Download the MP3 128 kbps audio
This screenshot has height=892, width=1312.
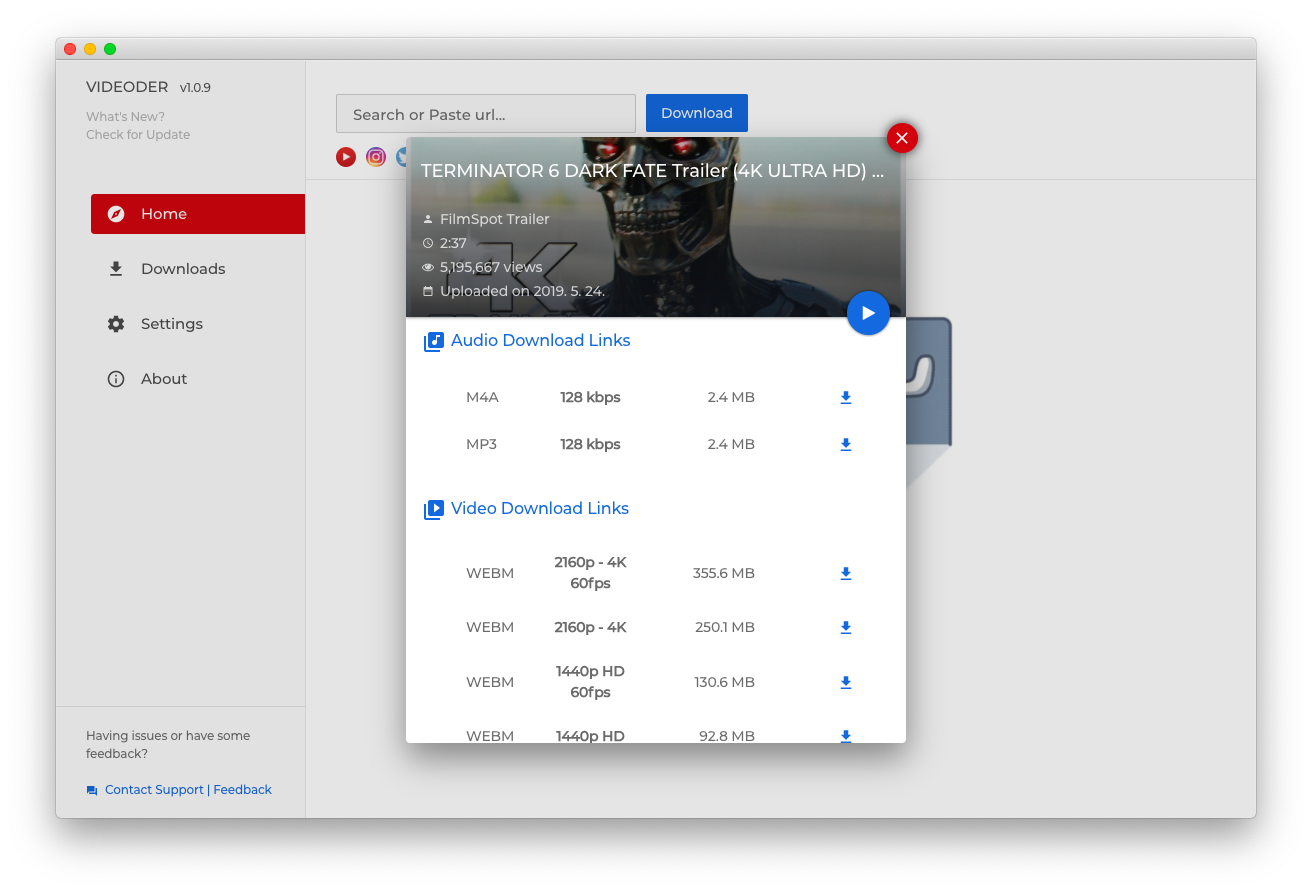[845, 444]
